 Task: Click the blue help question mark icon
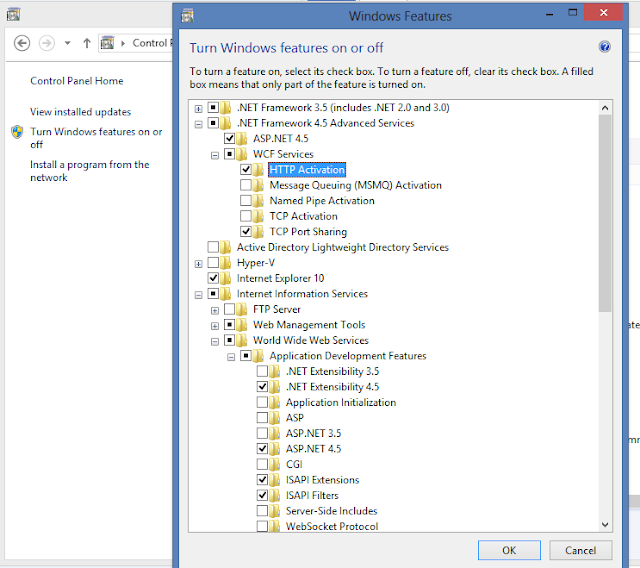604,47
